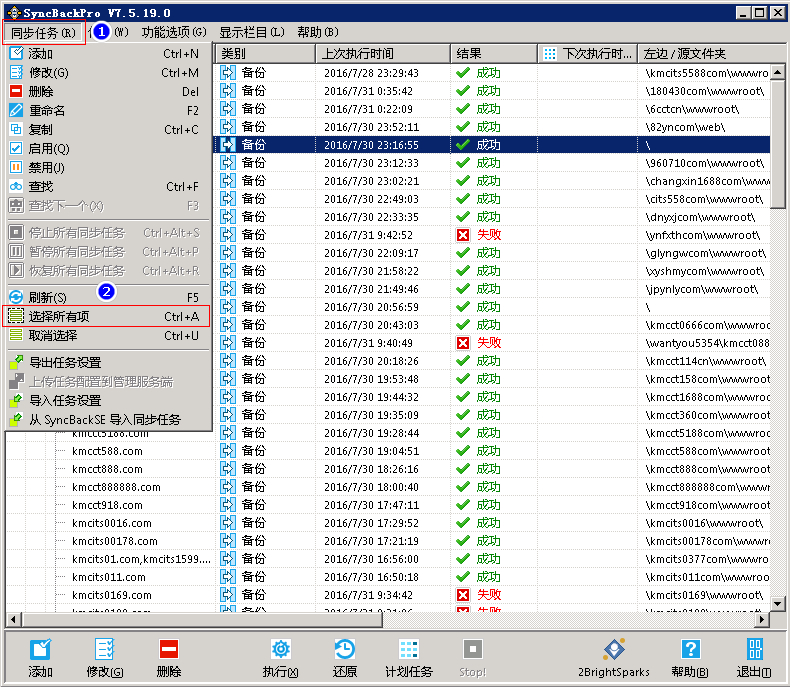
Task: Select task kmcits0016.com in tree
Action: click(x=112, y=523)
